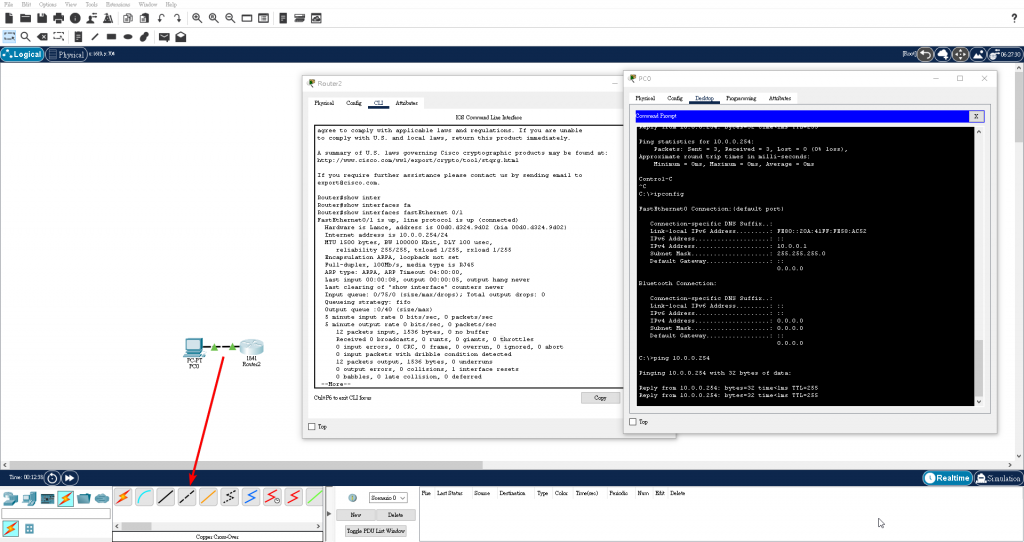Switch to Simulation mode
1024x542 pixels.
(998, 478)
